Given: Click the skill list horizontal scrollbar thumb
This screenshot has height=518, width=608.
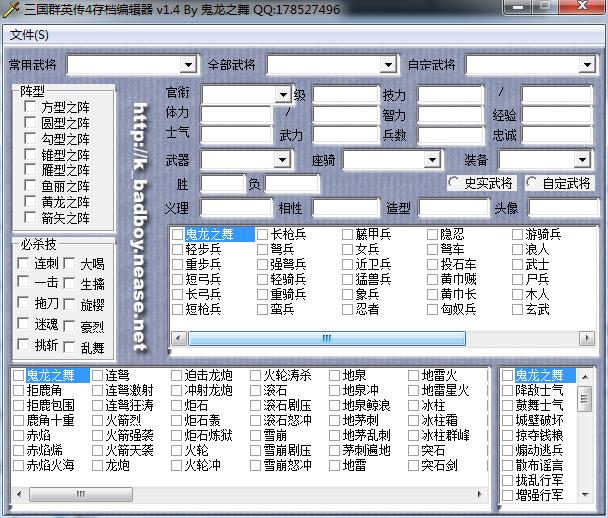Looking at the screenshot, I should point(81,494).
